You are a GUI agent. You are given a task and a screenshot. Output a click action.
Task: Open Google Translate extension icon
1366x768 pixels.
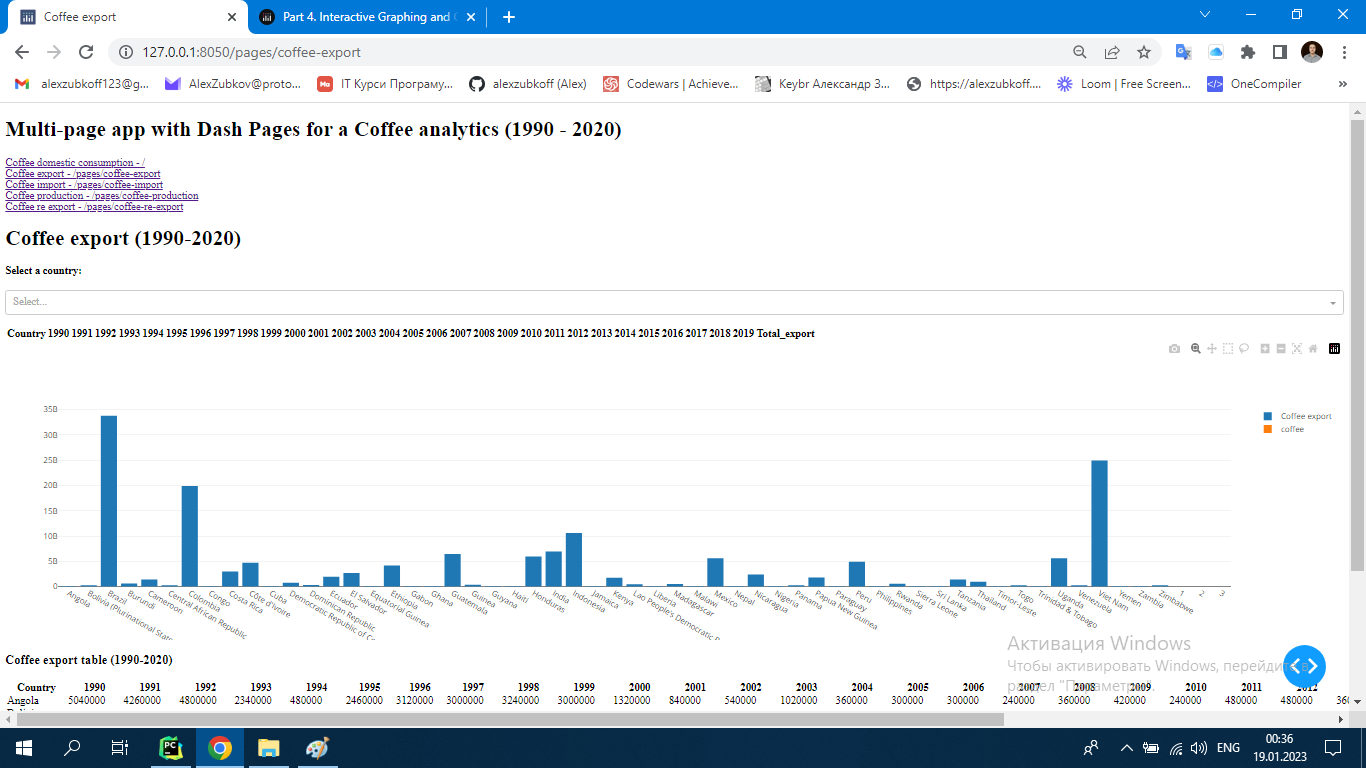point(1183,52)
